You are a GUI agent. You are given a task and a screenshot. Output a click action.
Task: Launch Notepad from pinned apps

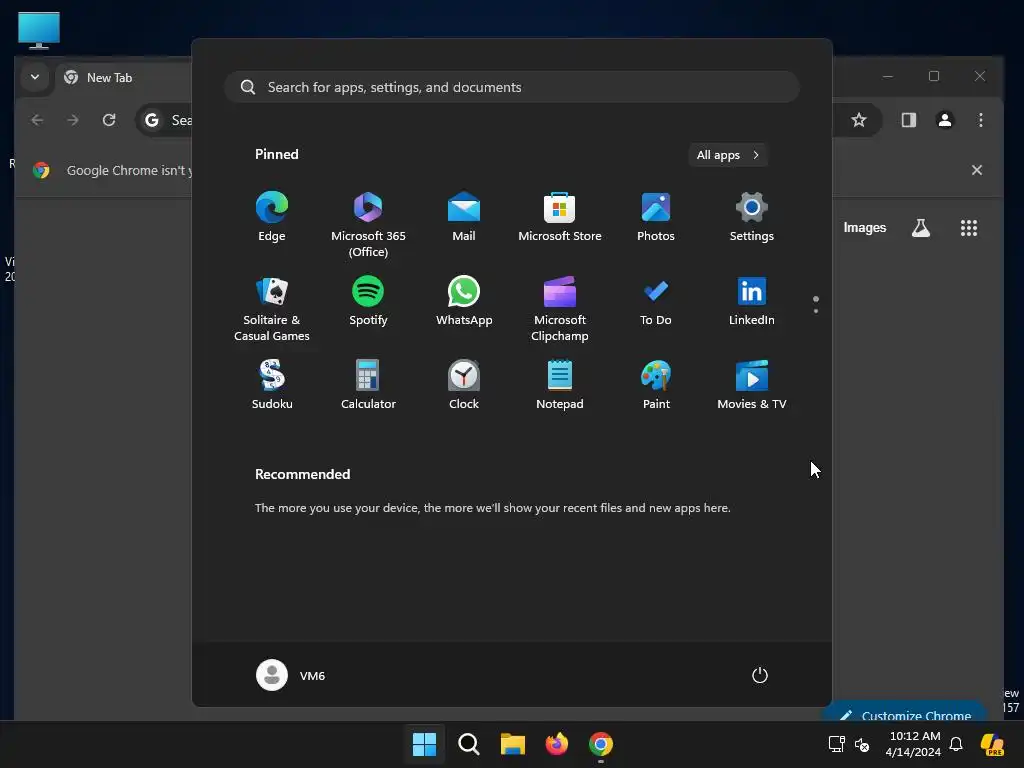click(560, 385)
